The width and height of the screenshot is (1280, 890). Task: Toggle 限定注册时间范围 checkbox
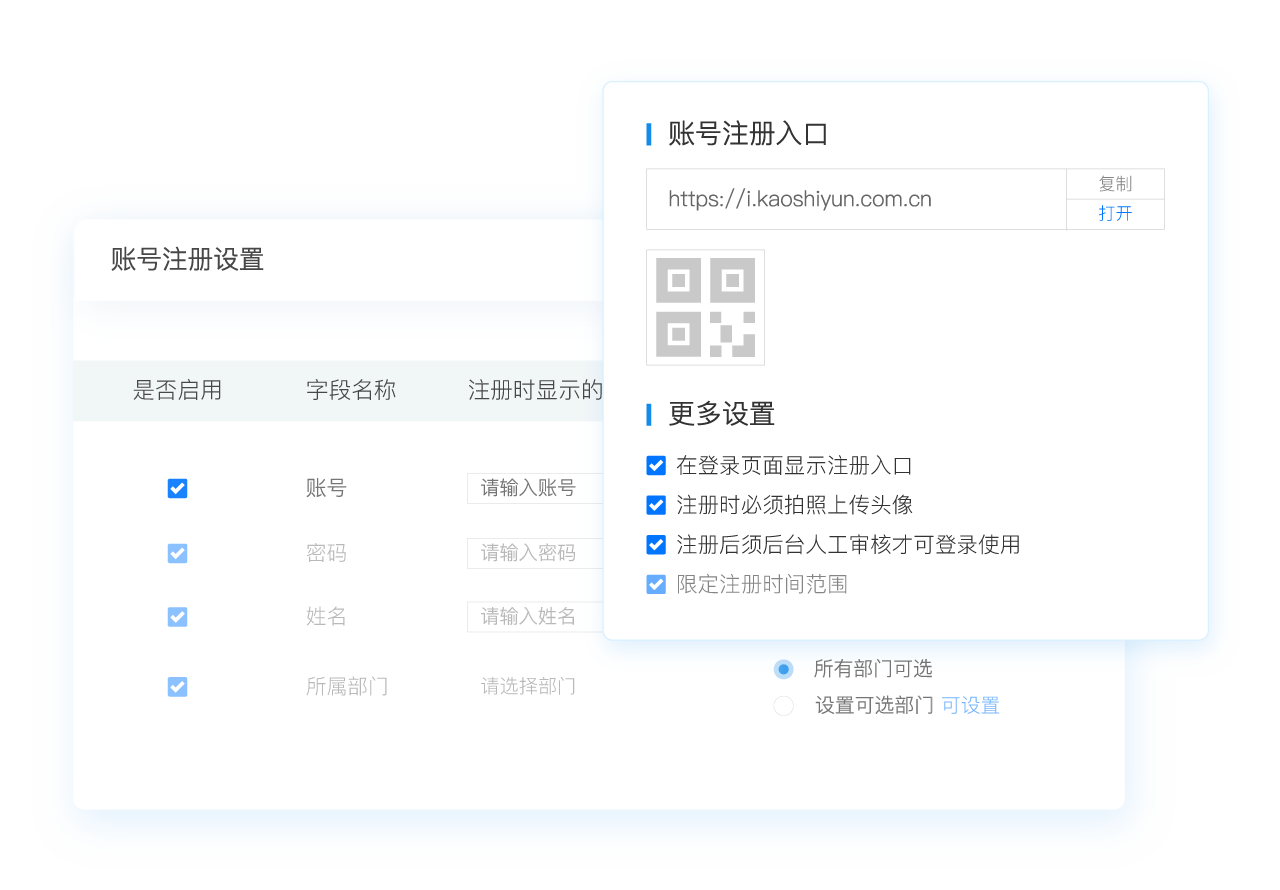pos(656,584)
